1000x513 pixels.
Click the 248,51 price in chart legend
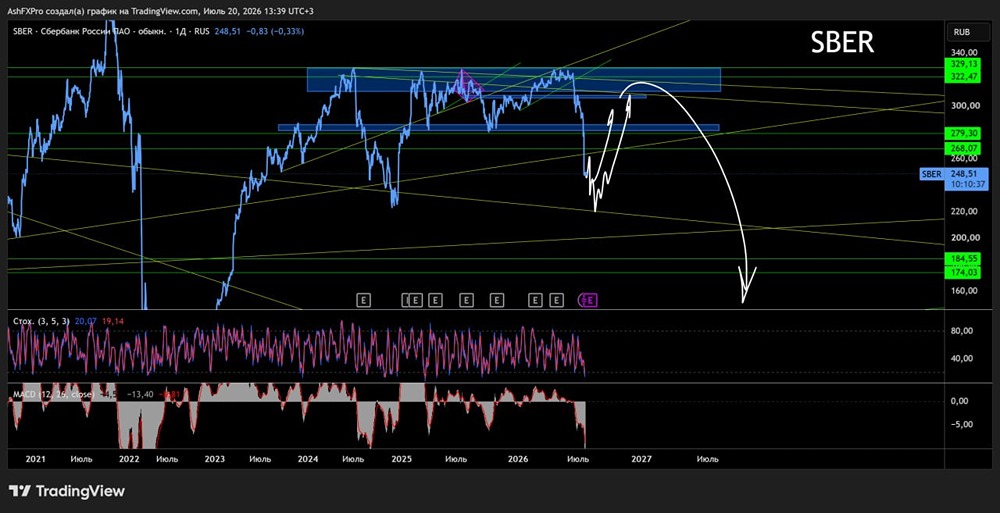coord(228,31)
